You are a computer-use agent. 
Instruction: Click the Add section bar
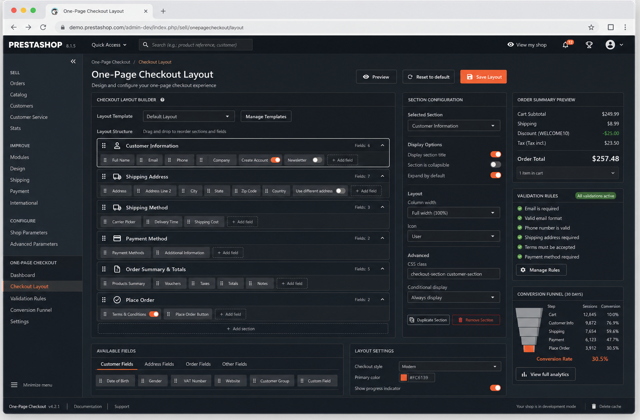243,329
